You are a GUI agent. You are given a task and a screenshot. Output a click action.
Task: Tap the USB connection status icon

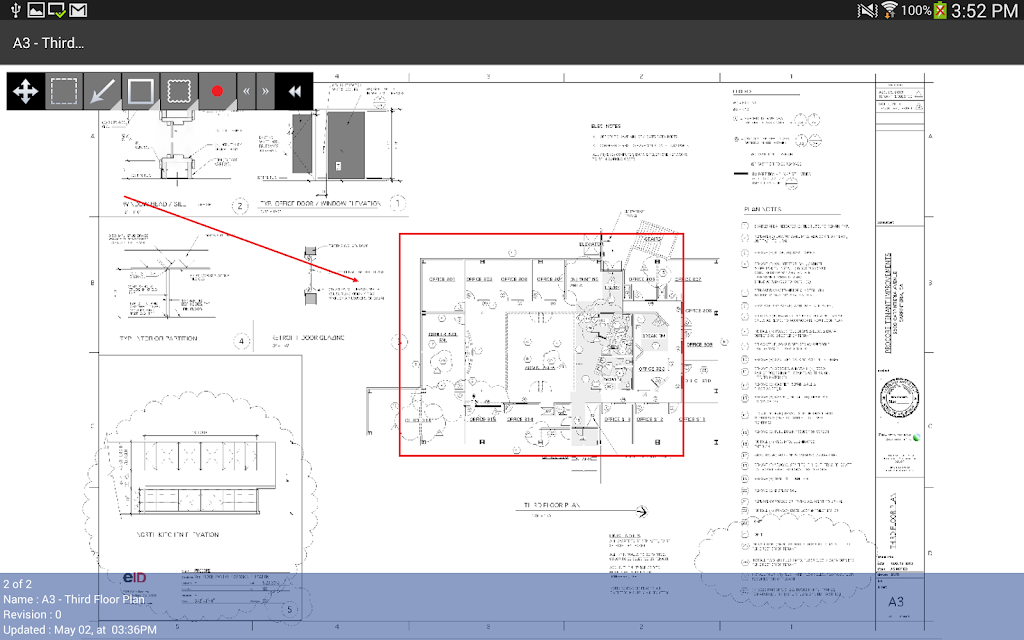point(16,10)
